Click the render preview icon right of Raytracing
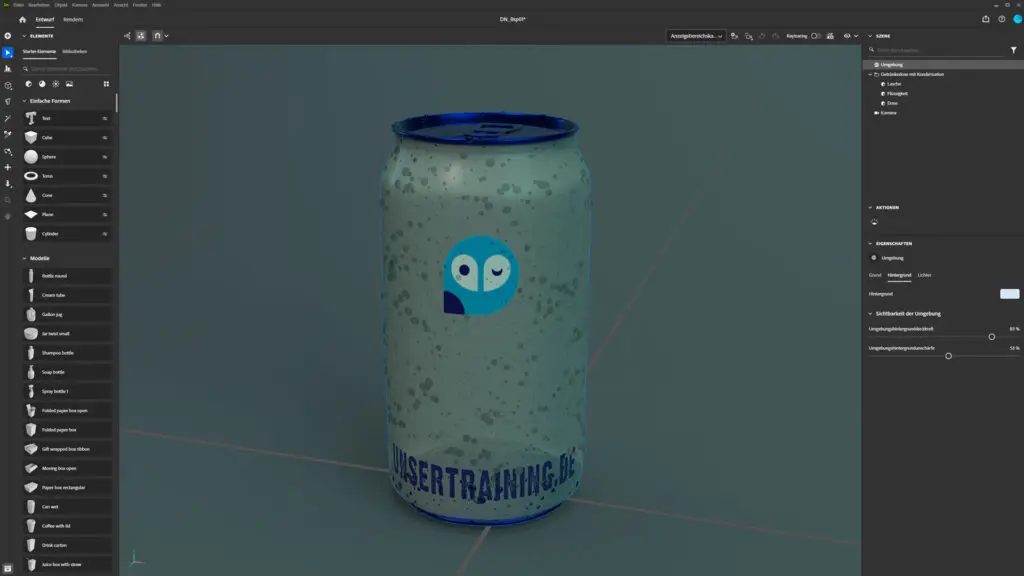 point(830,36)
